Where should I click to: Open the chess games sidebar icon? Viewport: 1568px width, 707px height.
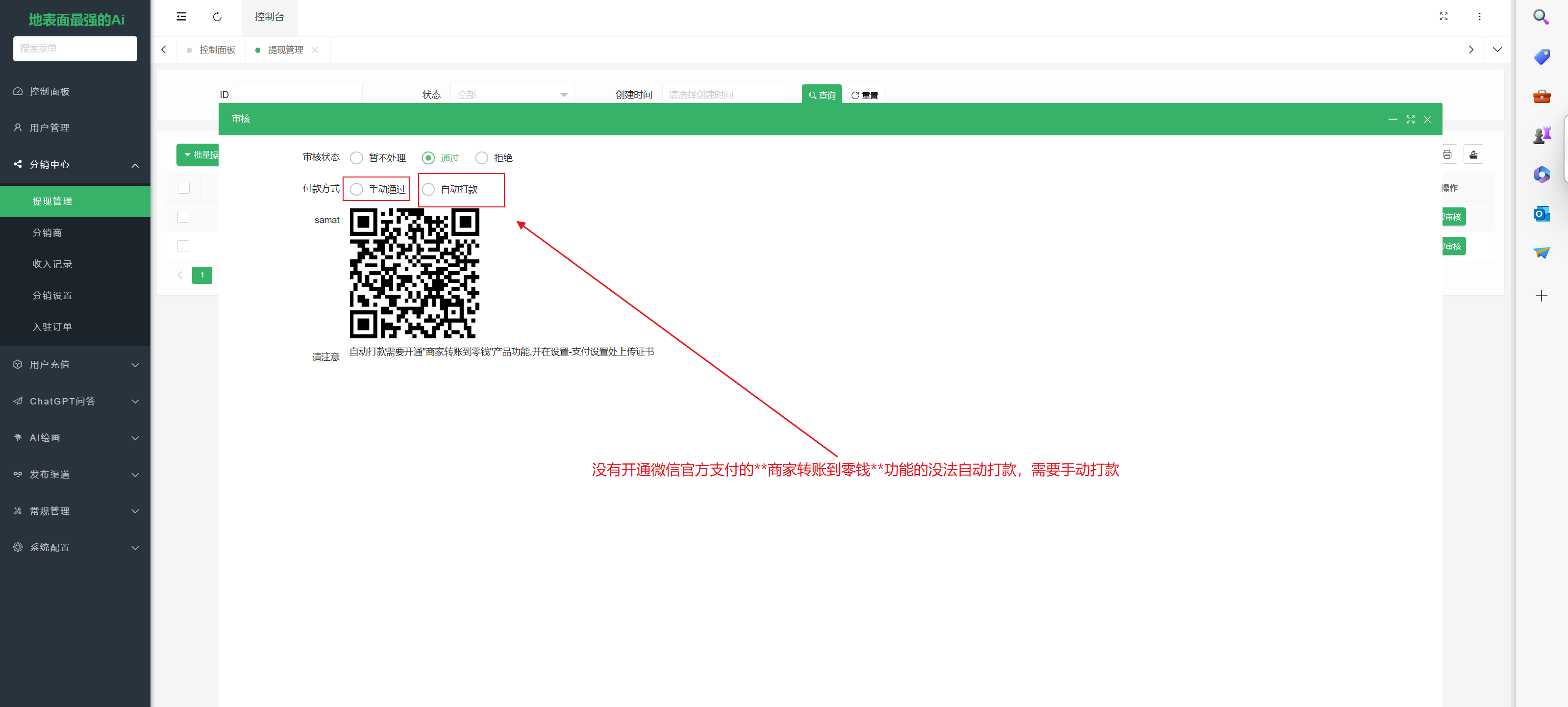click(1541, 135)
